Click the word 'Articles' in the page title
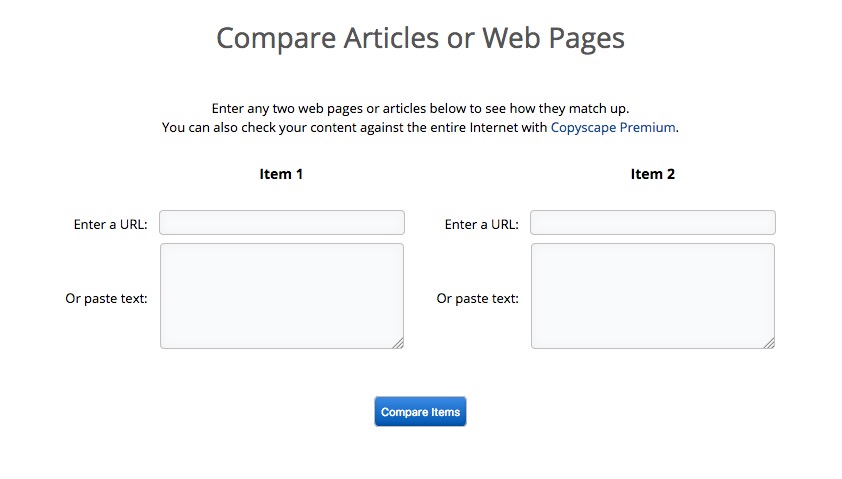This screenshot has height=479, width=842. (x=385, y=38)
